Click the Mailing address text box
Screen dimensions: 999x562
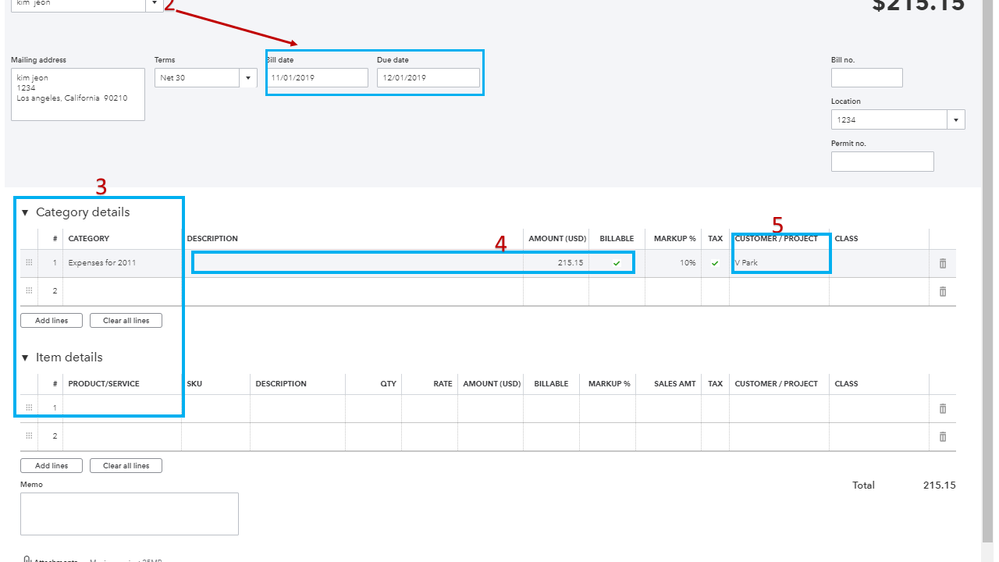[x=78, y=94]
